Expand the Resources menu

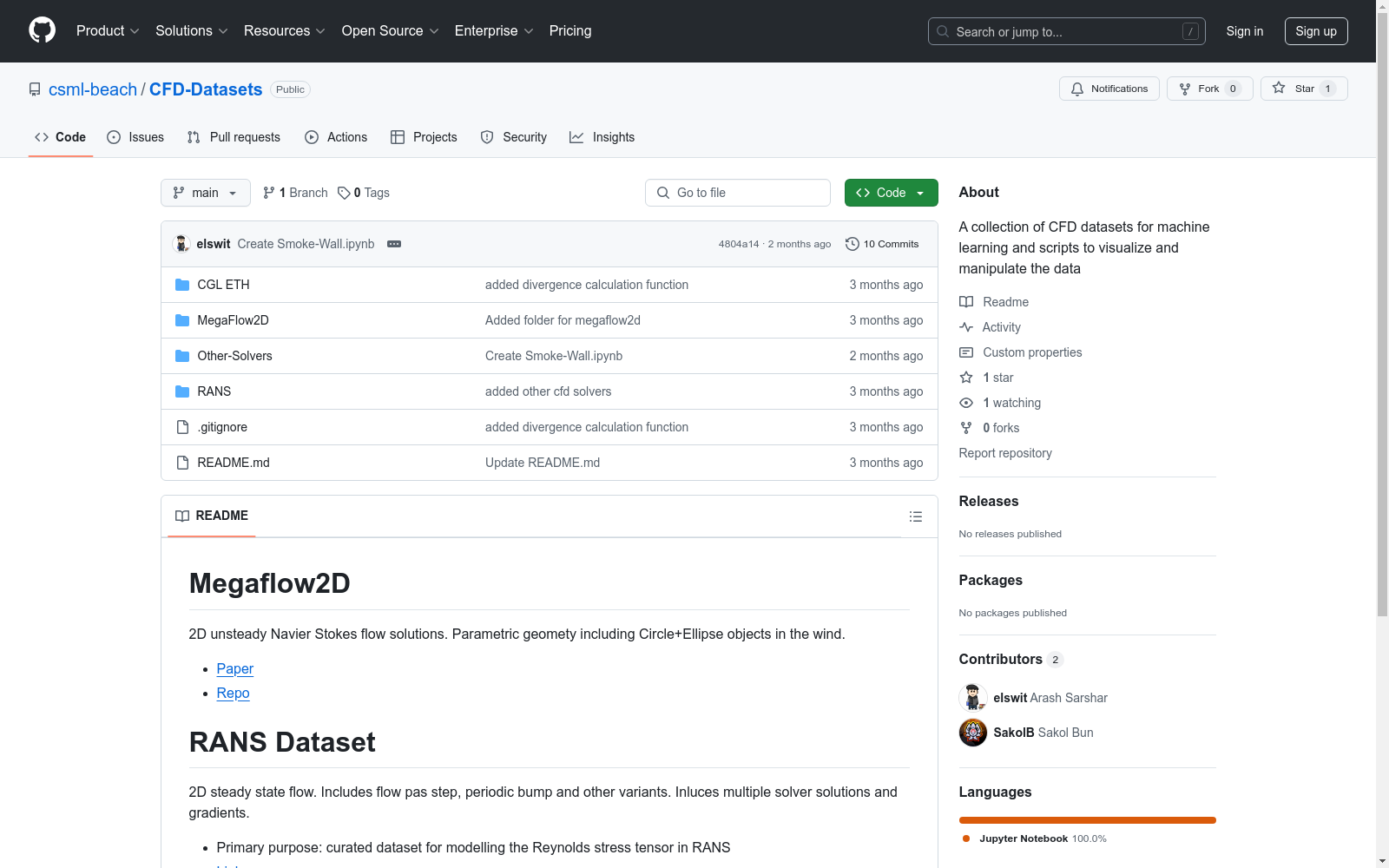coord(285,30)
